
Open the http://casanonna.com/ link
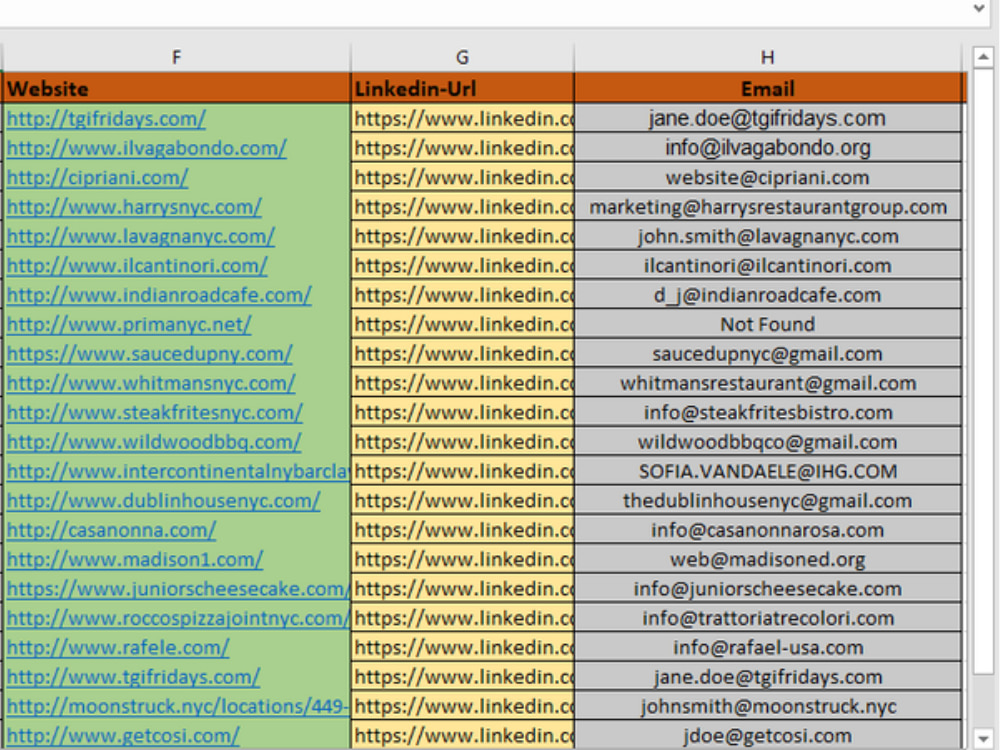(111, 529)
